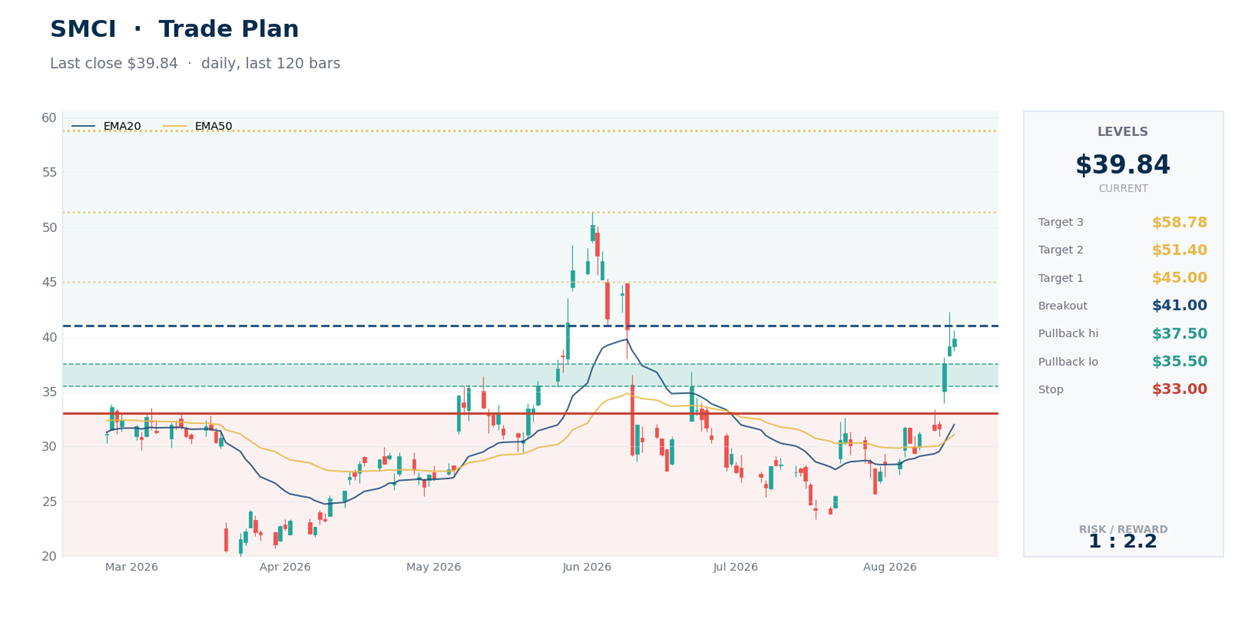Click the 55 y-axis tick label
This screenshot has height=619, width=1248.
pyautogui.click(x=49, y=172)
